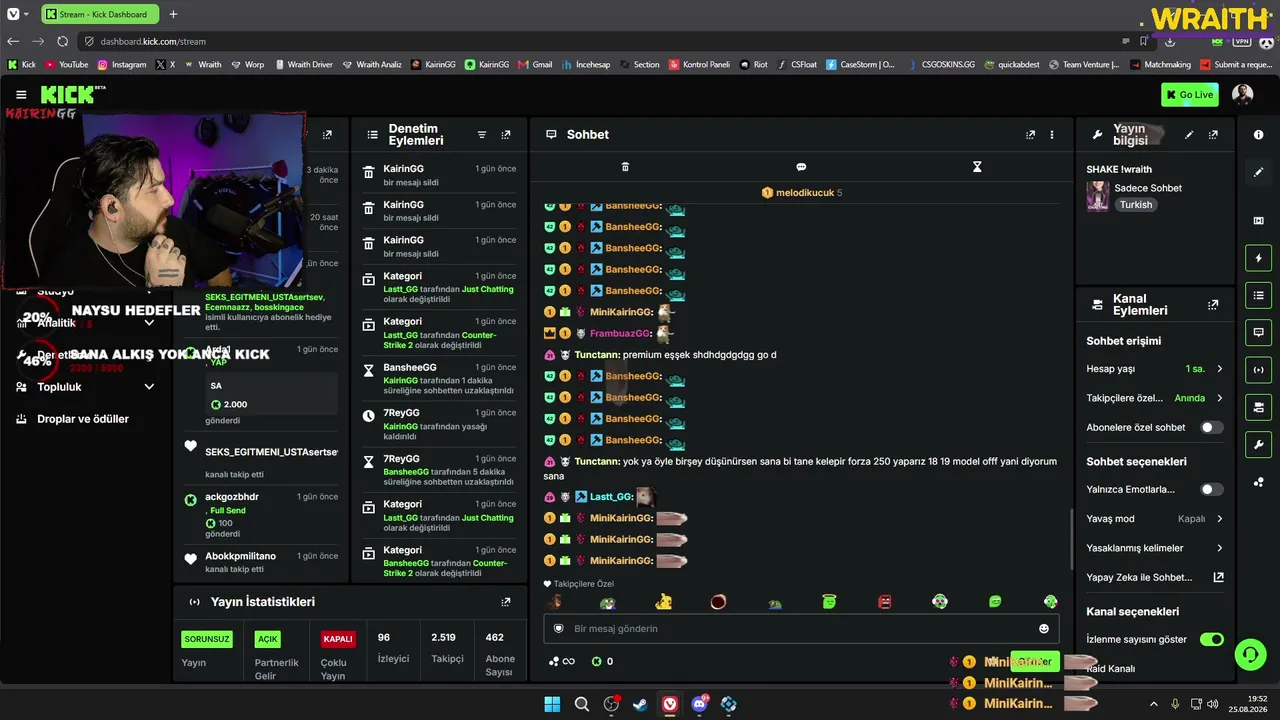Click the melodikucuk pinned gifter name
1280x720 pixels.
coord(805,193)
